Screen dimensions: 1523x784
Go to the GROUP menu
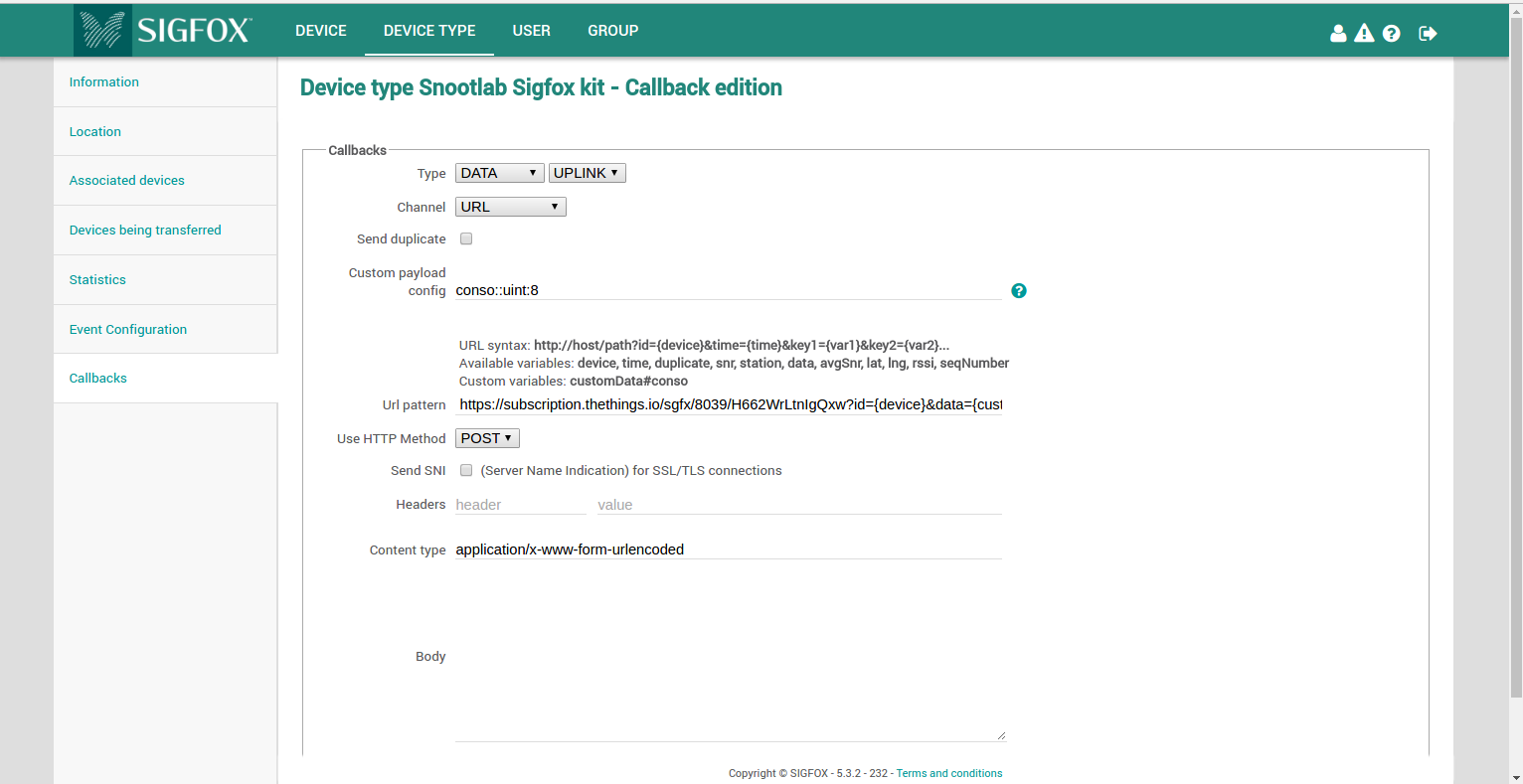coord(613,31)
